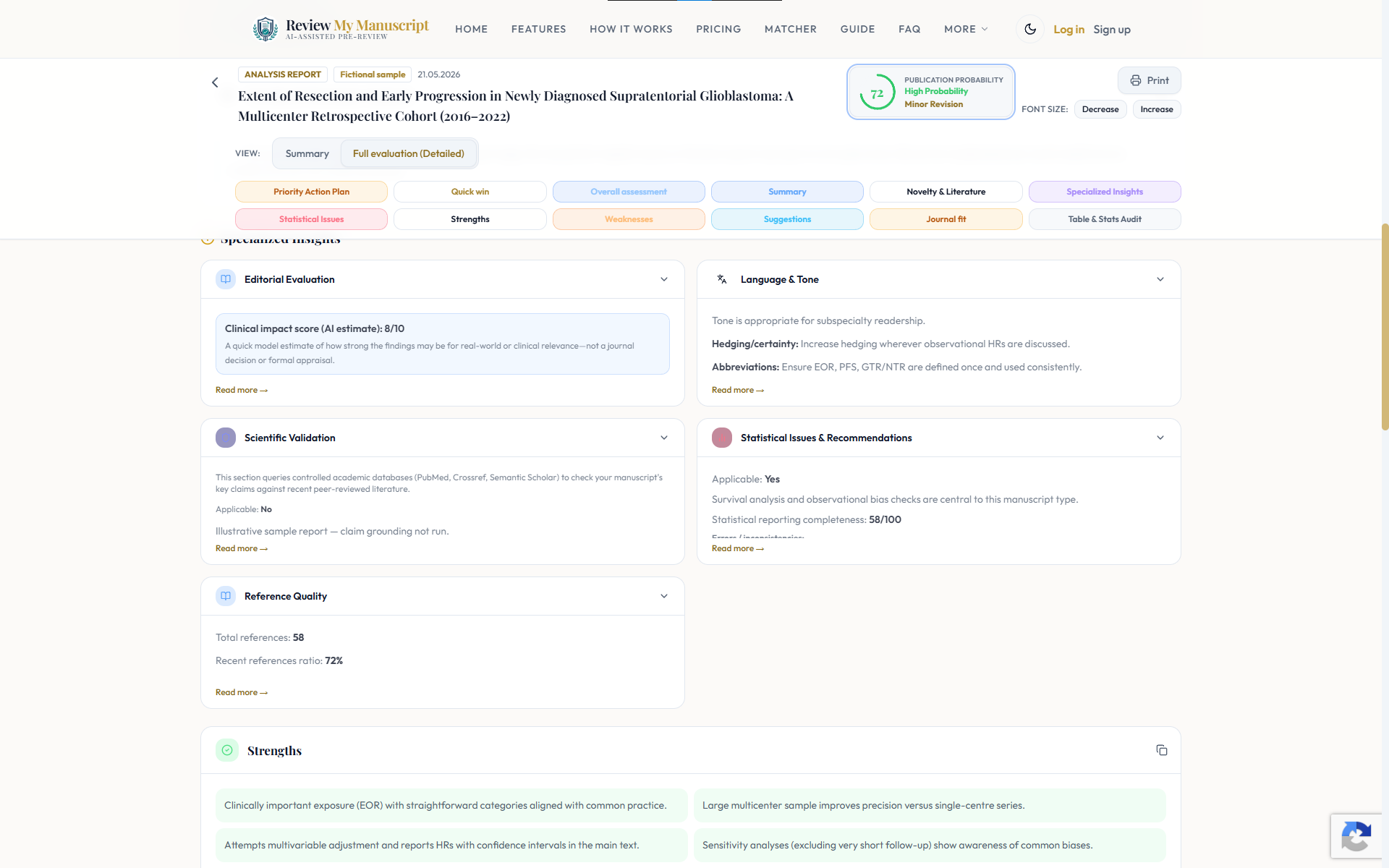Open the MORE dropdown menu
The image size is (1389, 868).
(966, 29)
